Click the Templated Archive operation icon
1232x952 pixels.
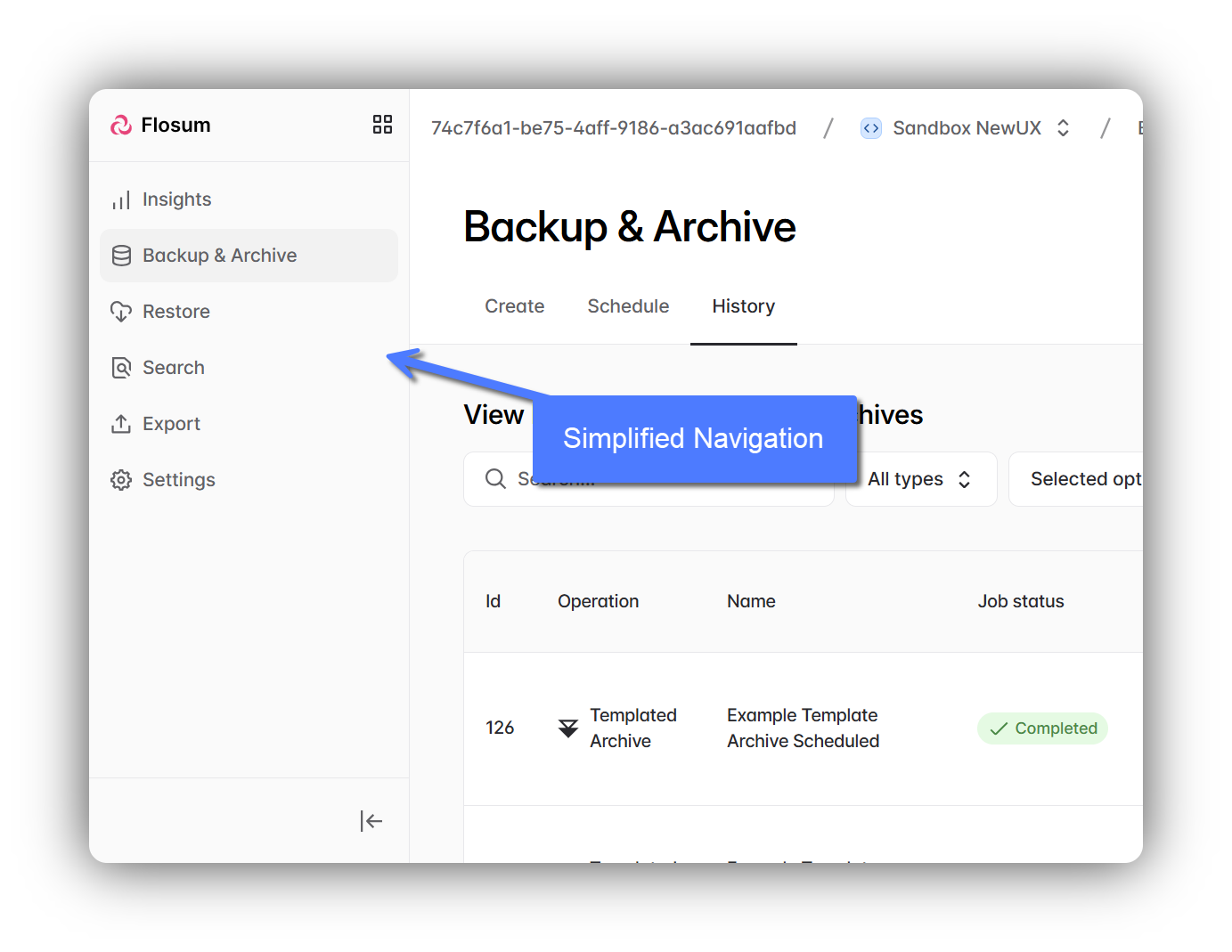click(567, 728)
